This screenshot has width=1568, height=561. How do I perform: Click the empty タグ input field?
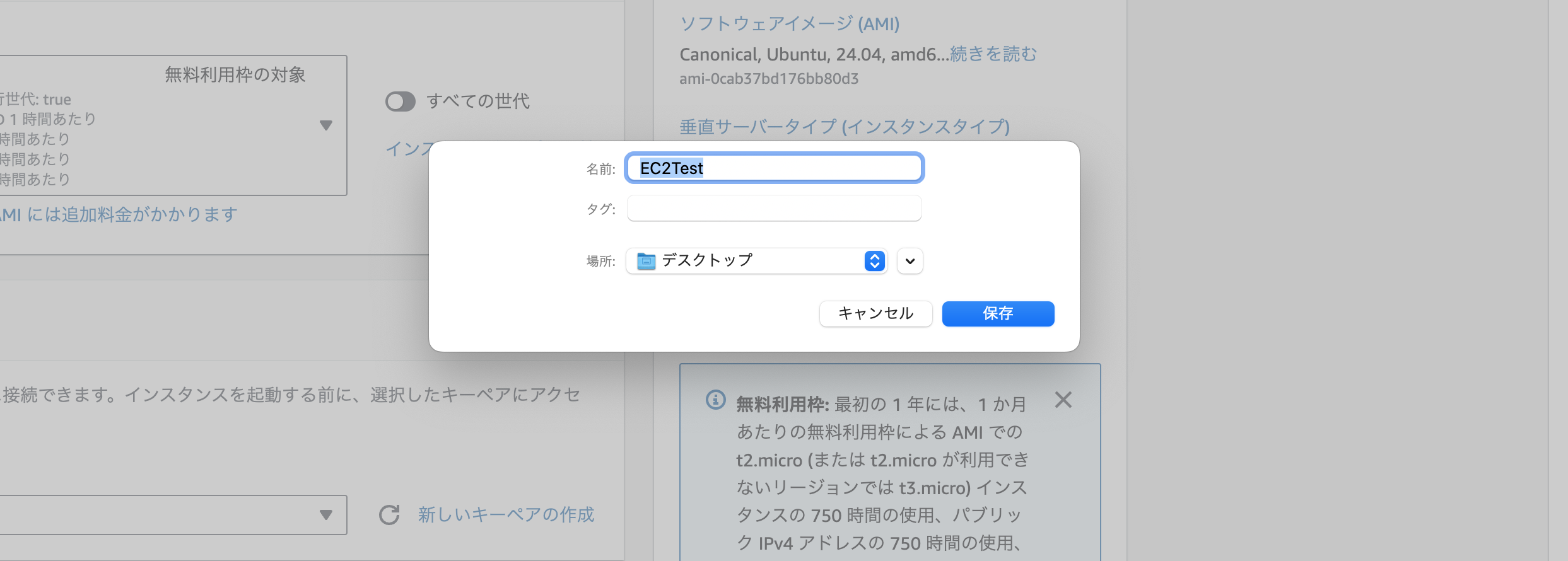point(774,208)
